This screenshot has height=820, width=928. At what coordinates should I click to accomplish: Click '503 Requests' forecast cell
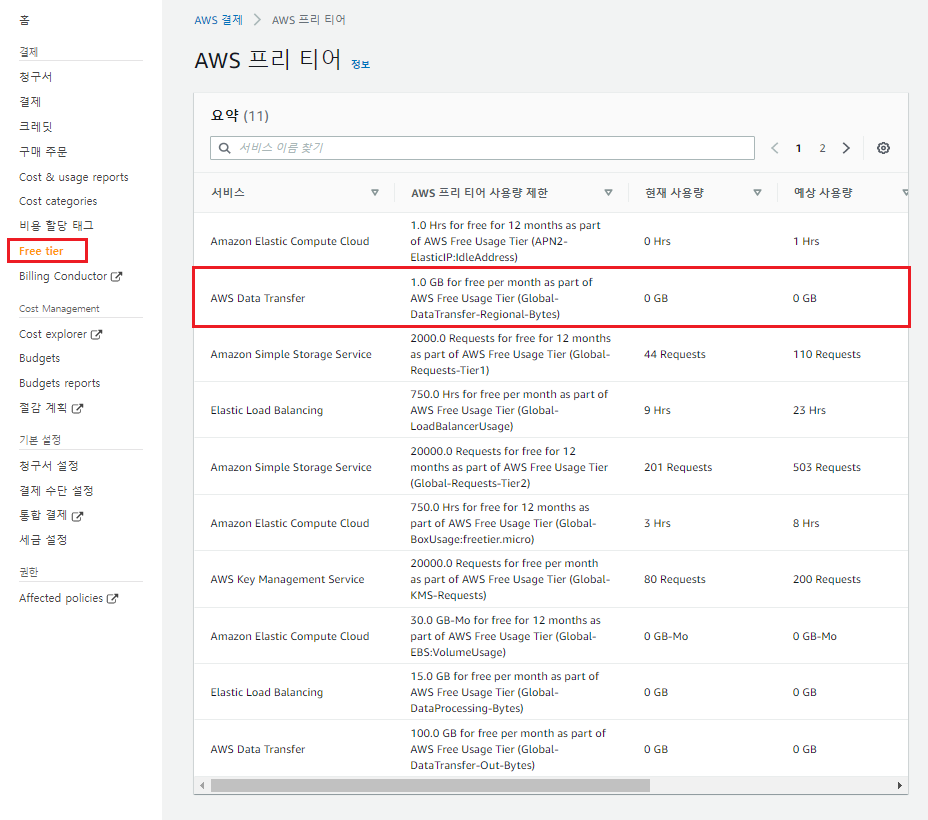click(x=827, y=467)
